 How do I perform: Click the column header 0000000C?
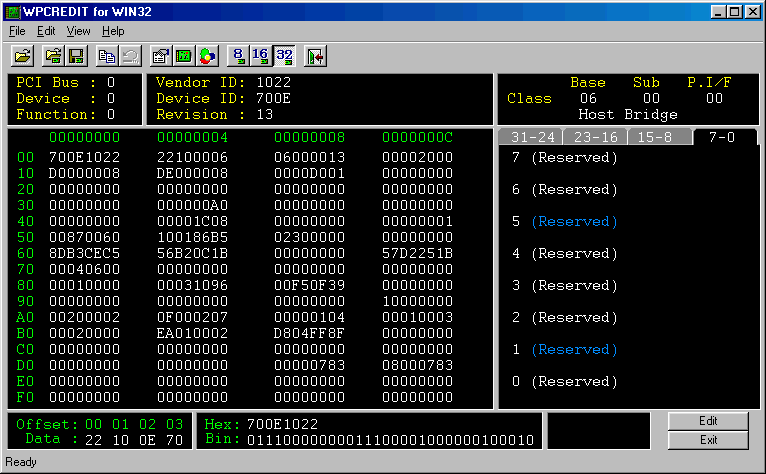tap(417, 137)
